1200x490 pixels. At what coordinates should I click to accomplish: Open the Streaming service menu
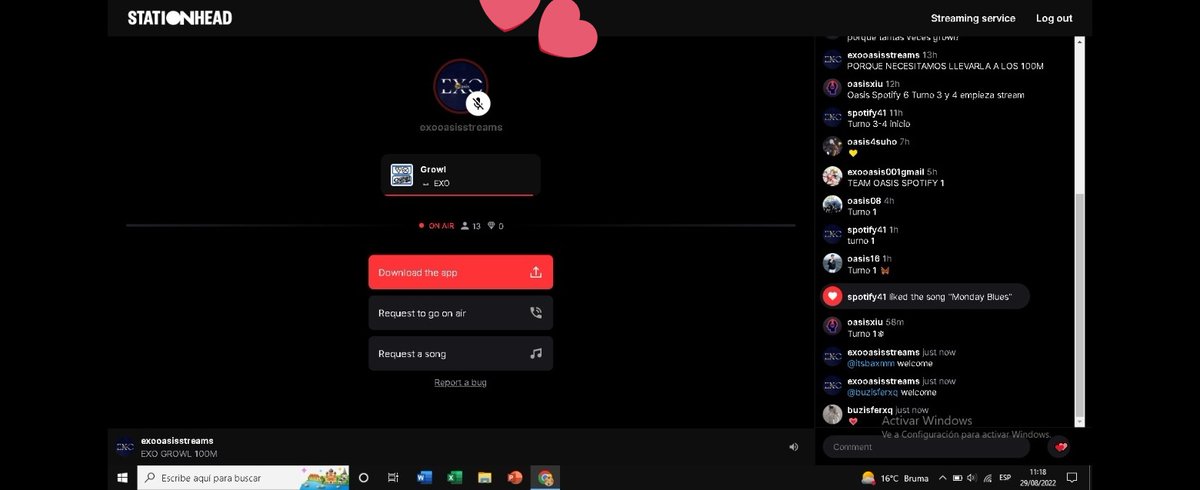point(973,18)
